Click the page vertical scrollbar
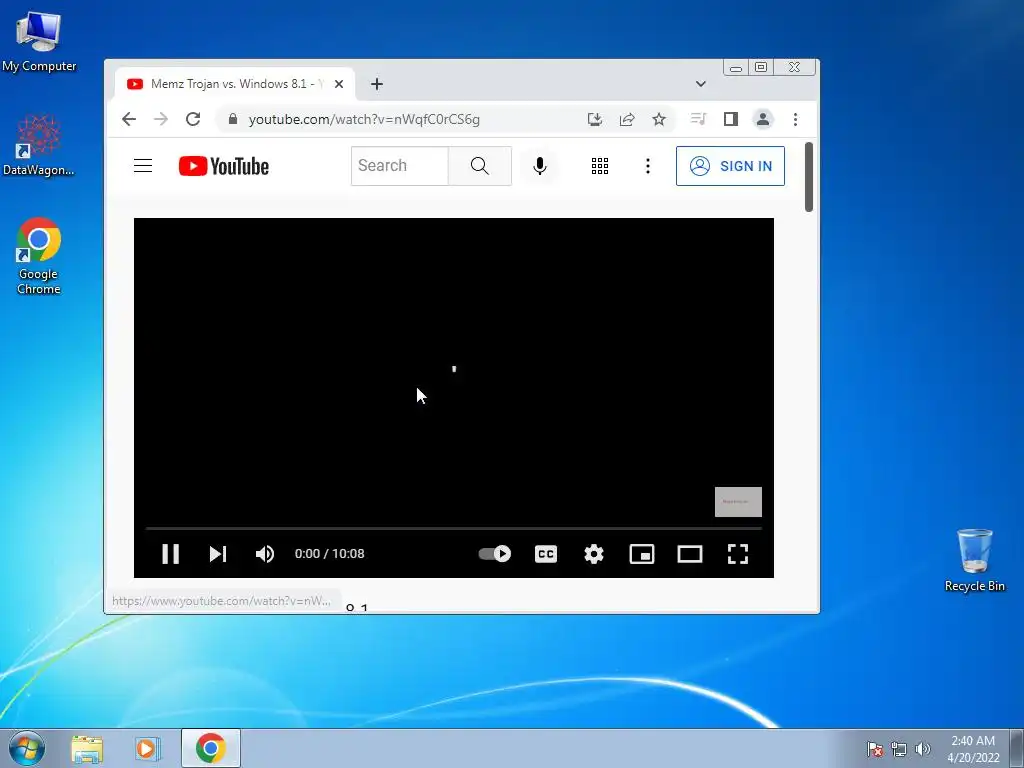This screenshot has height=768, width=1024. (808, 176)
